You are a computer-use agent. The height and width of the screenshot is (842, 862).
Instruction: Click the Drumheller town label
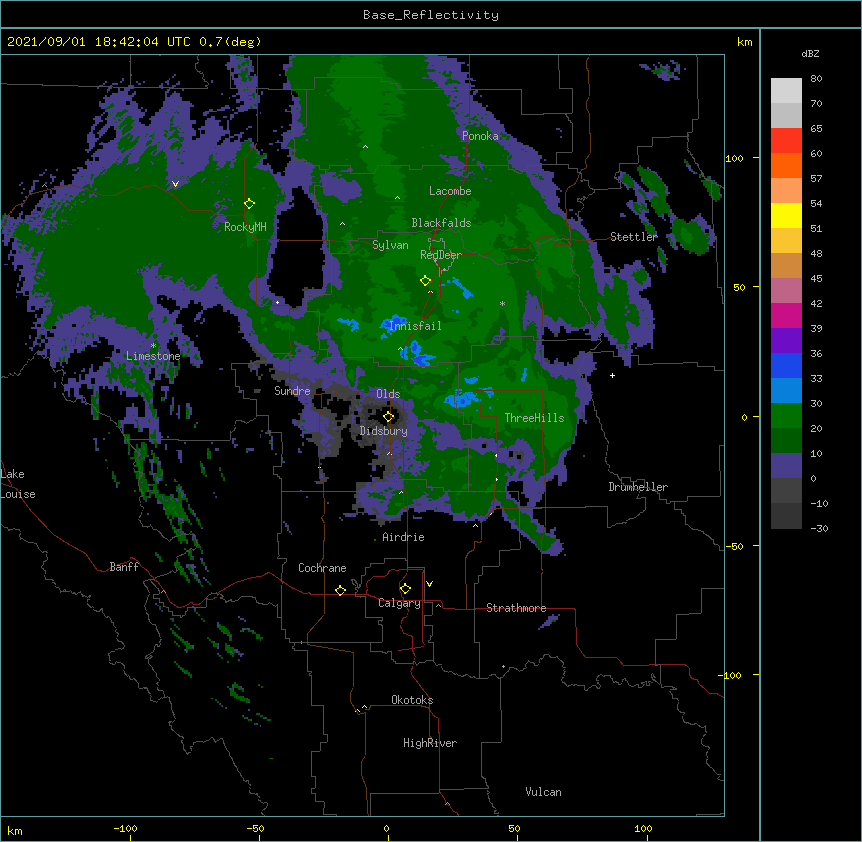pyautogui.click(x=638, y=487)
